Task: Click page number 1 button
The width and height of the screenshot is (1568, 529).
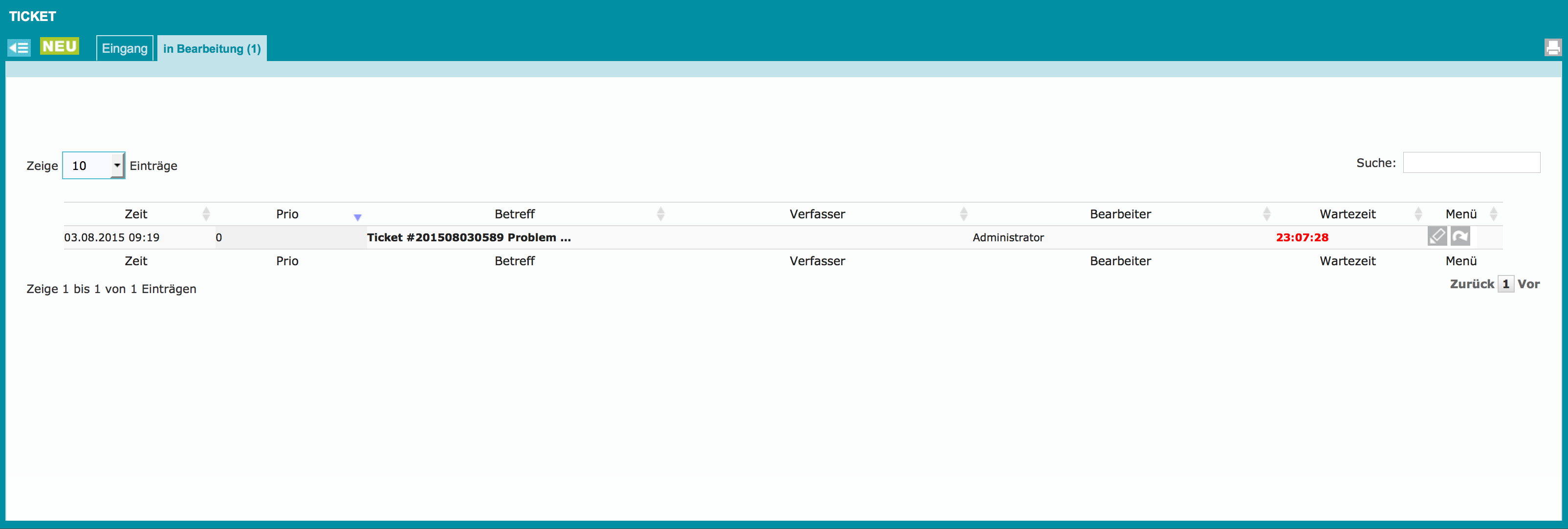Action: pyautogui.click(x=1505, y=284)
